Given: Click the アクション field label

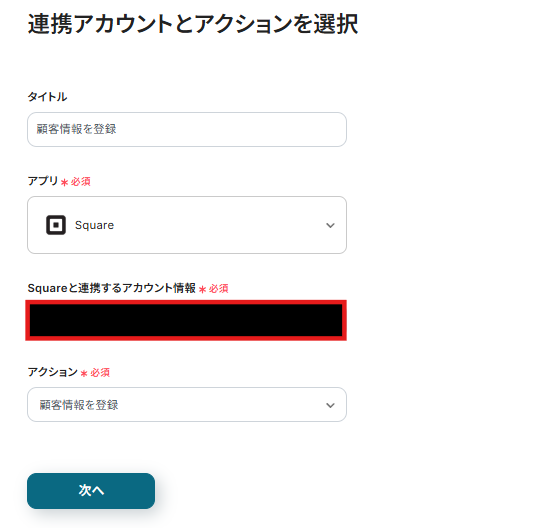Looking at the screenshot, I should (x=52, y=372).
